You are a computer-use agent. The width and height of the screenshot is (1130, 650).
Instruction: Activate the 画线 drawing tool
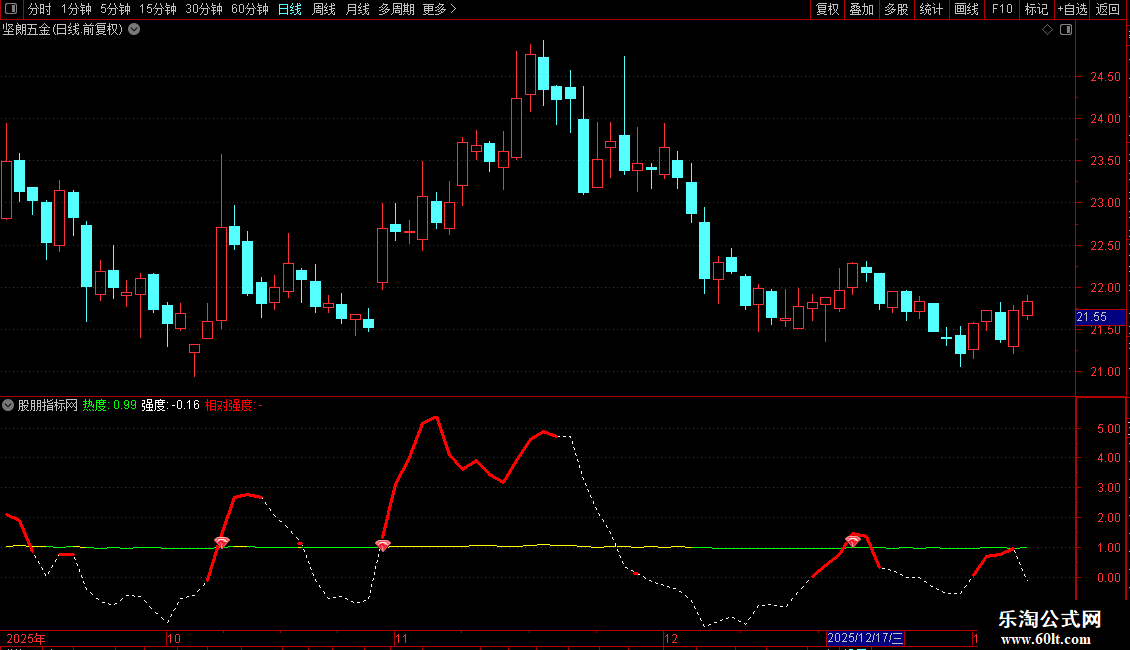coord(966,9)
